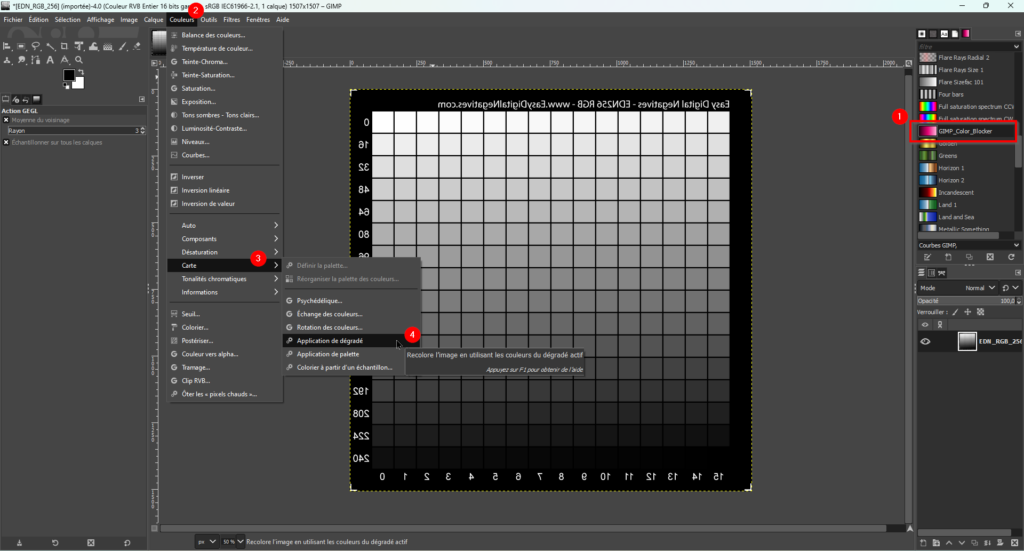
Task: Refresh the gradients list
Action: pos(1011,257)
